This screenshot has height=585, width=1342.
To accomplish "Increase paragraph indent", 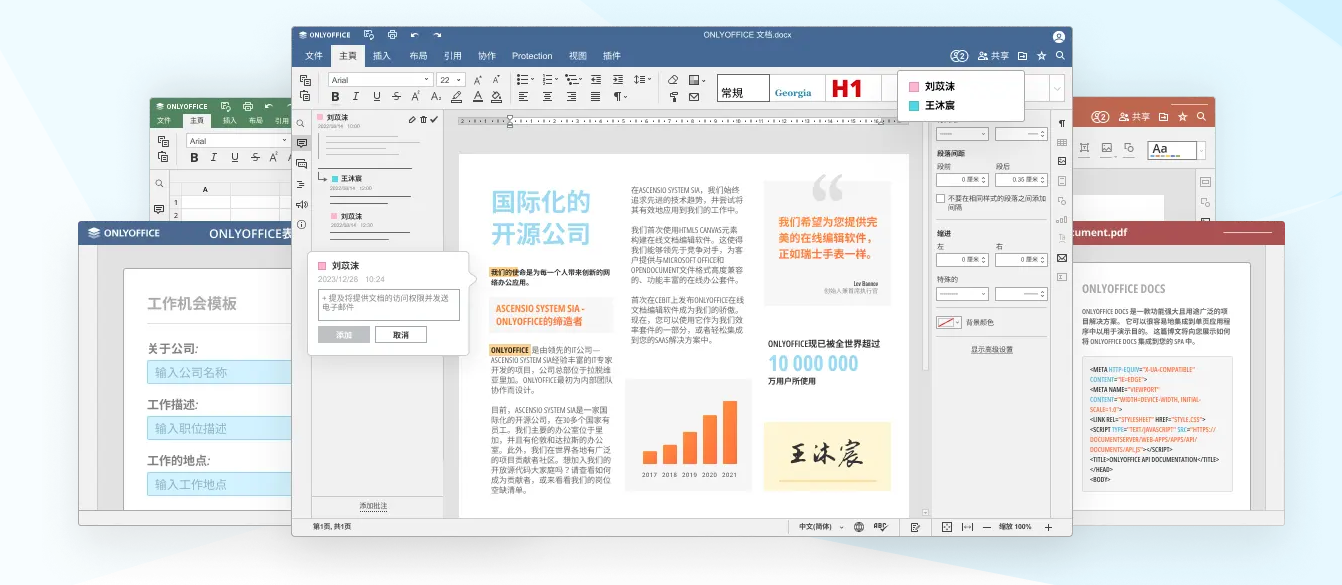I will 618,80.
